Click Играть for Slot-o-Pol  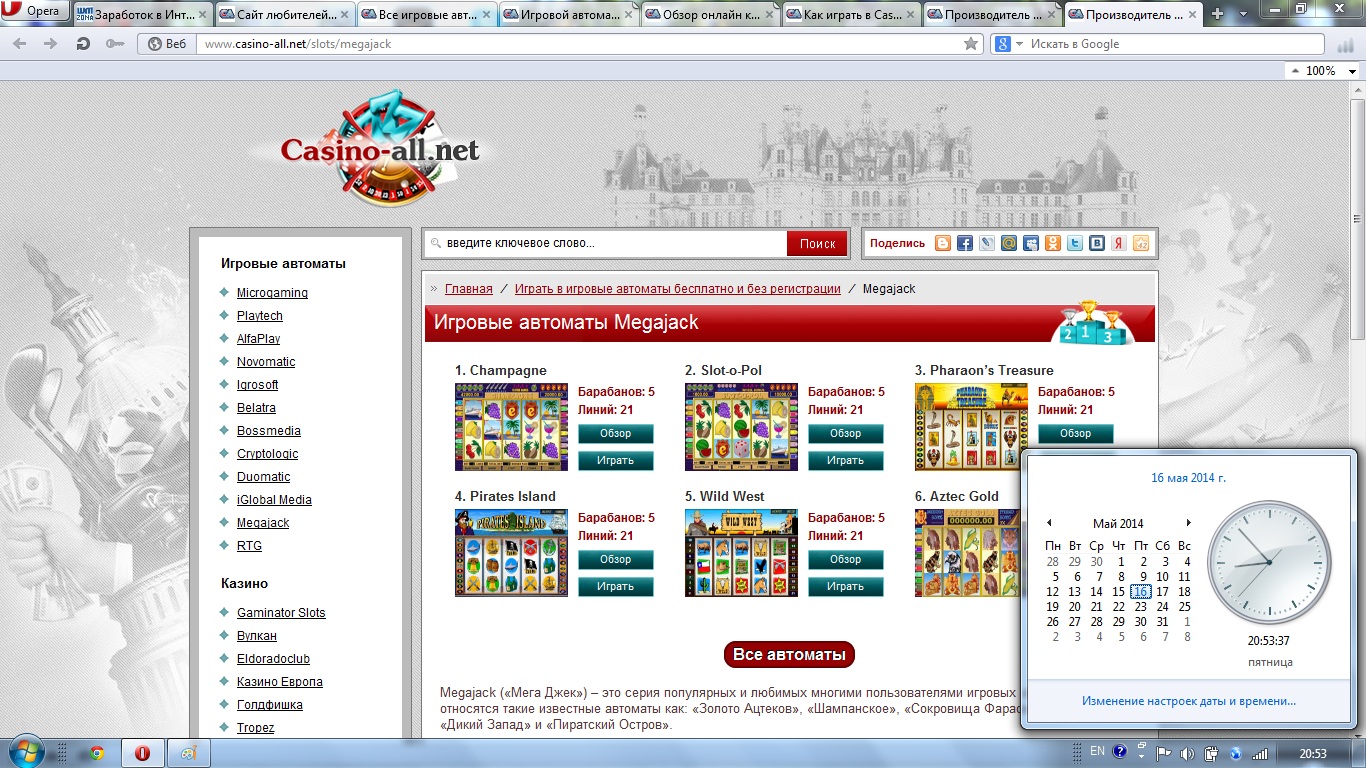(x=845, y=461)
